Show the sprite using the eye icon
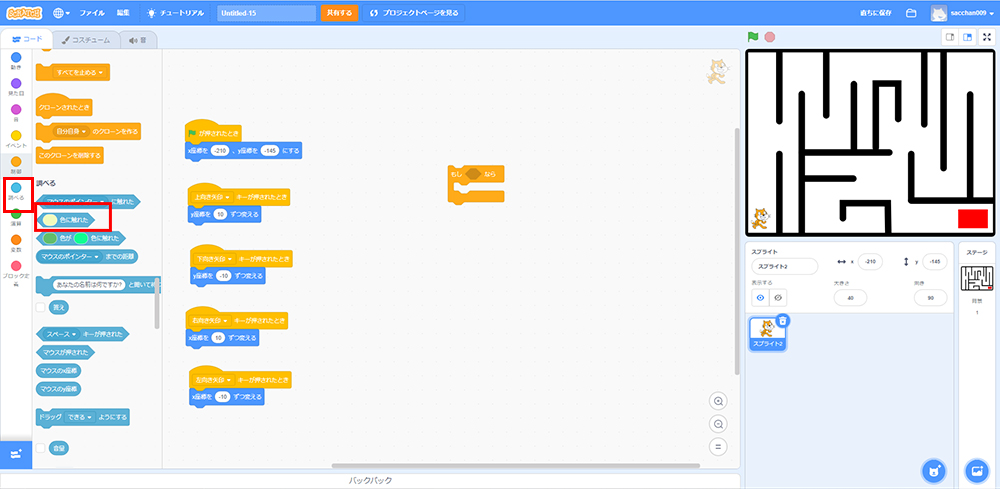 [760, 297]
